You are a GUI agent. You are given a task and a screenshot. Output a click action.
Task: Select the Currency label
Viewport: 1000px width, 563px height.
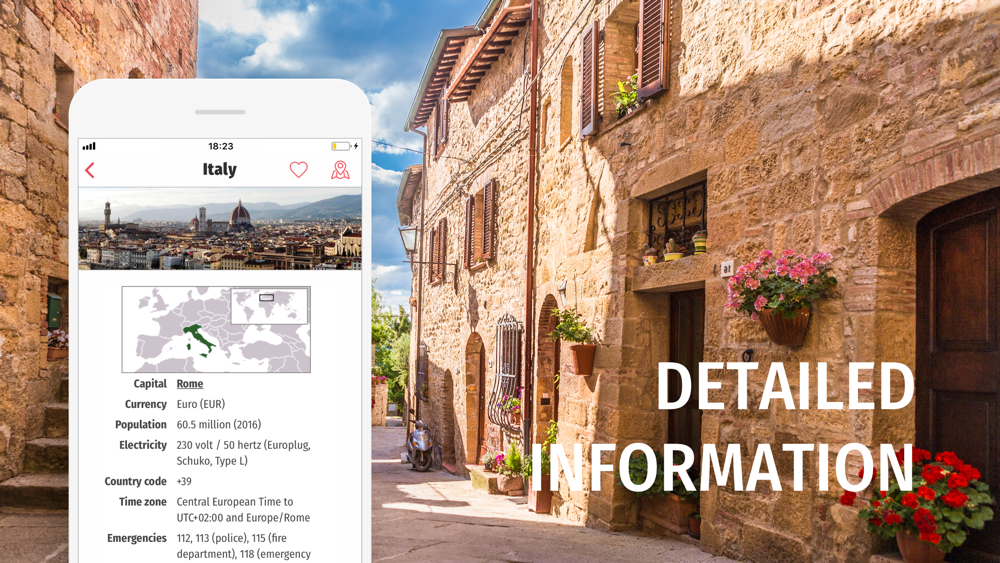(145, 404)
